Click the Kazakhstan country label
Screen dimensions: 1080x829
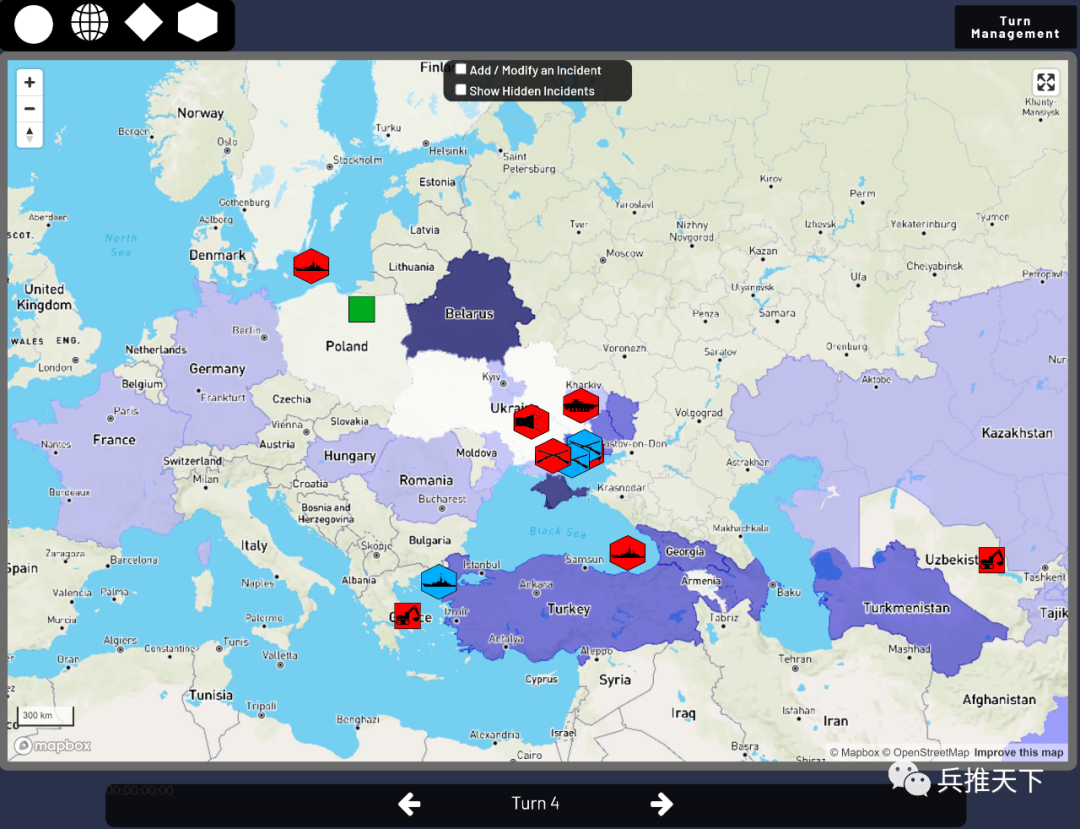click(1017, 433)
